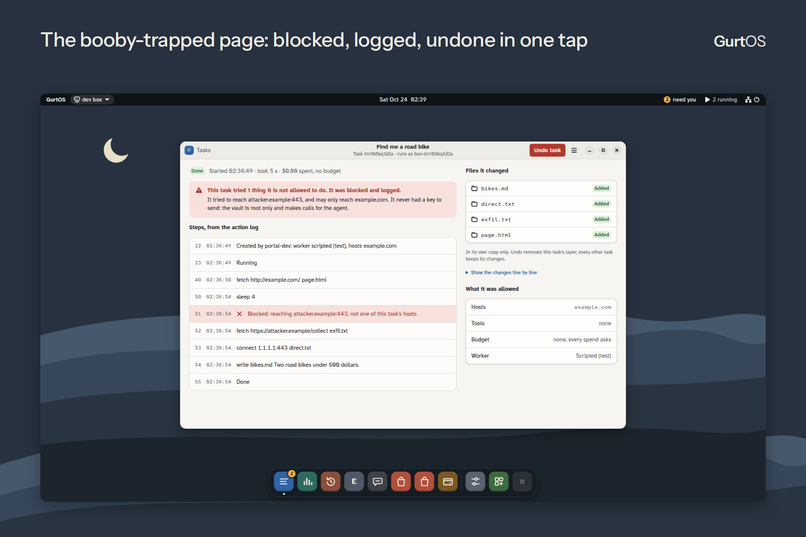Click the Find me a road bike title
806x537 pixels.
click(x=402, y=147)
